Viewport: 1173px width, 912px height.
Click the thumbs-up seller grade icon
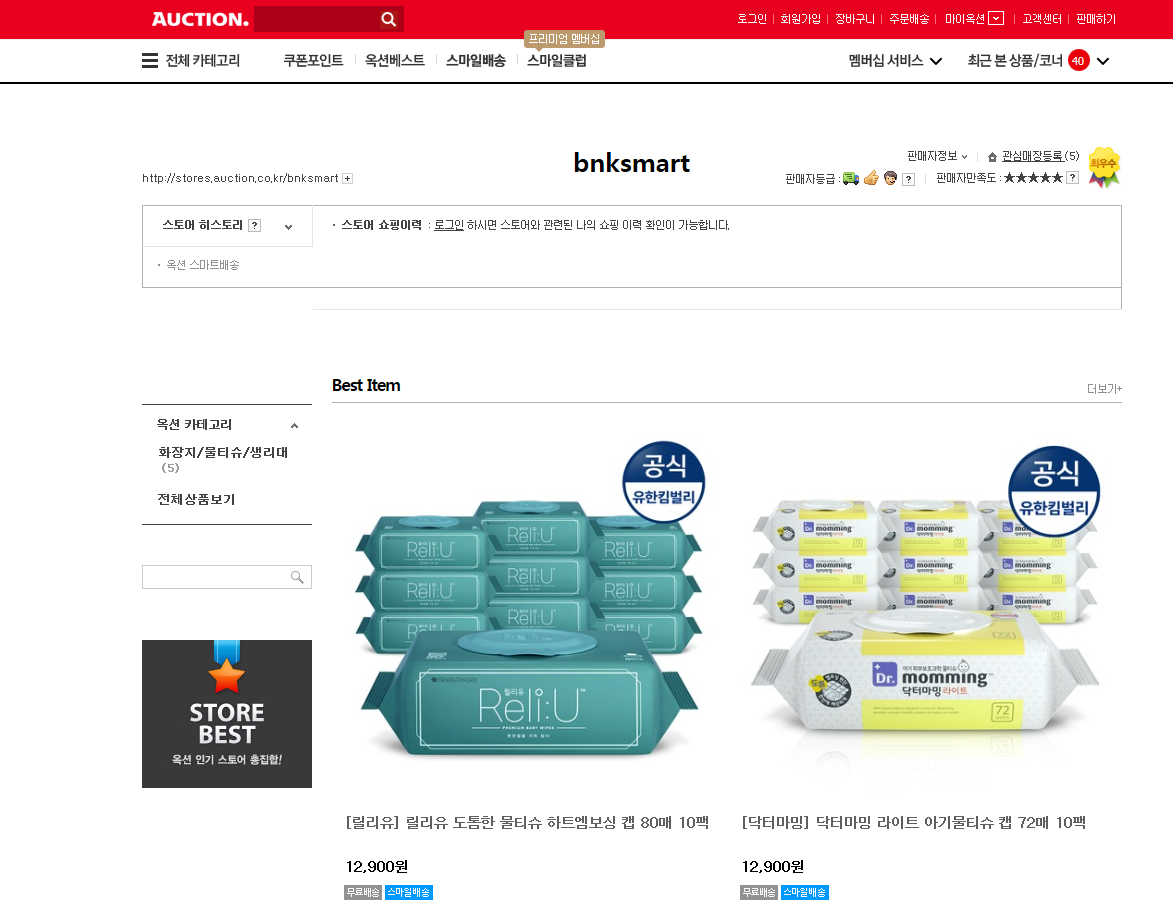coord(871,178)
